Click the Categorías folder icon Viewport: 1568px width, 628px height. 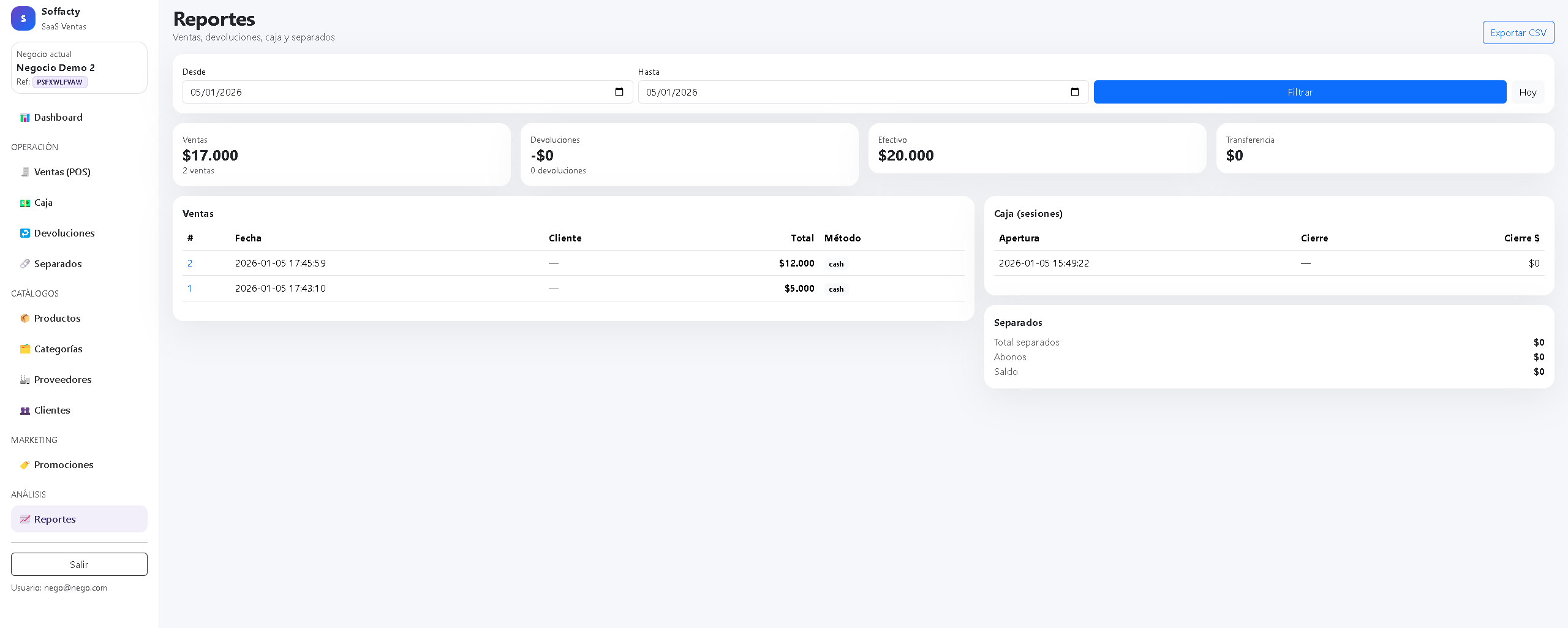pos(25,349)
